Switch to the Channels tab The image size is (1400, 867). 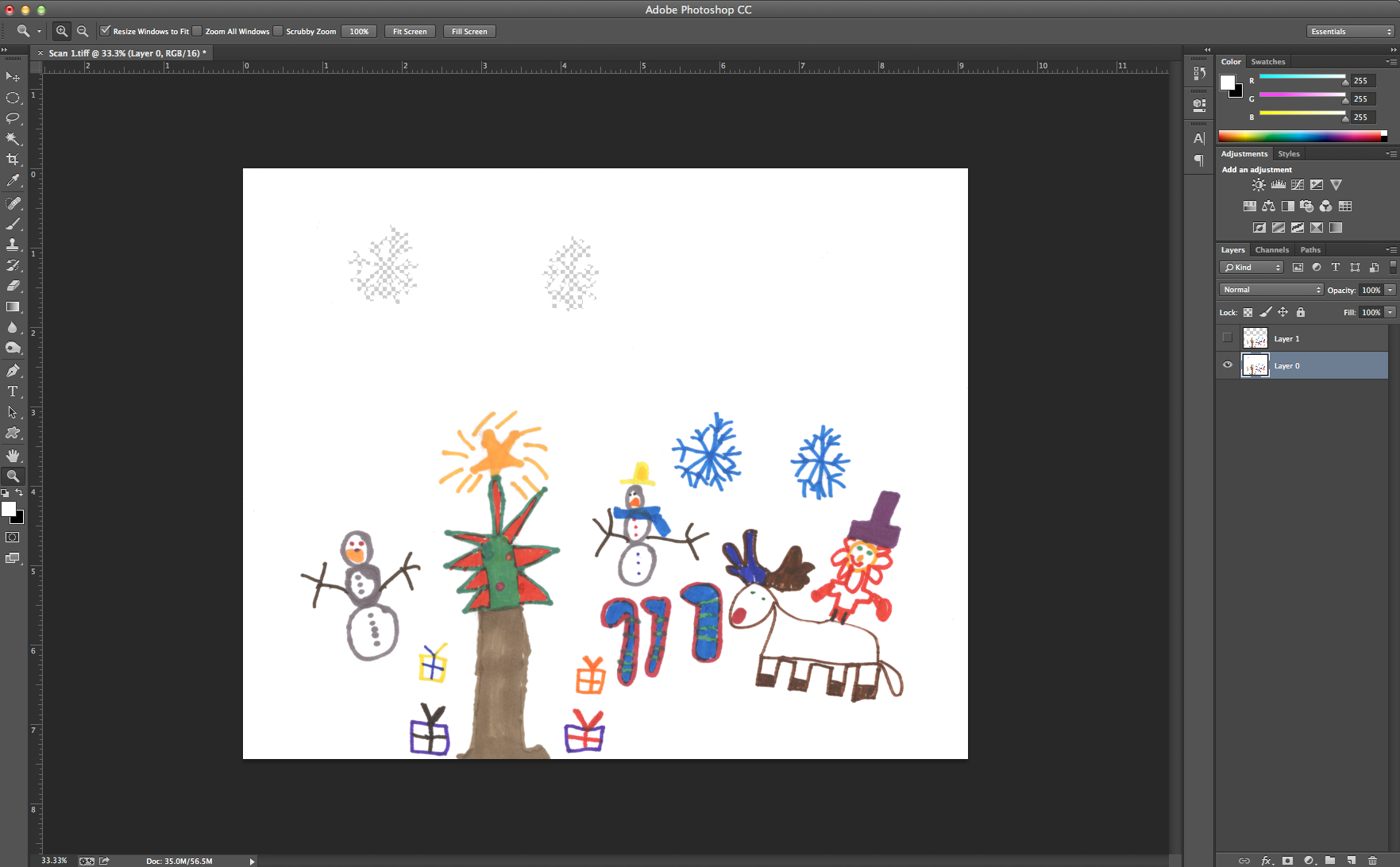[1272, 250]
